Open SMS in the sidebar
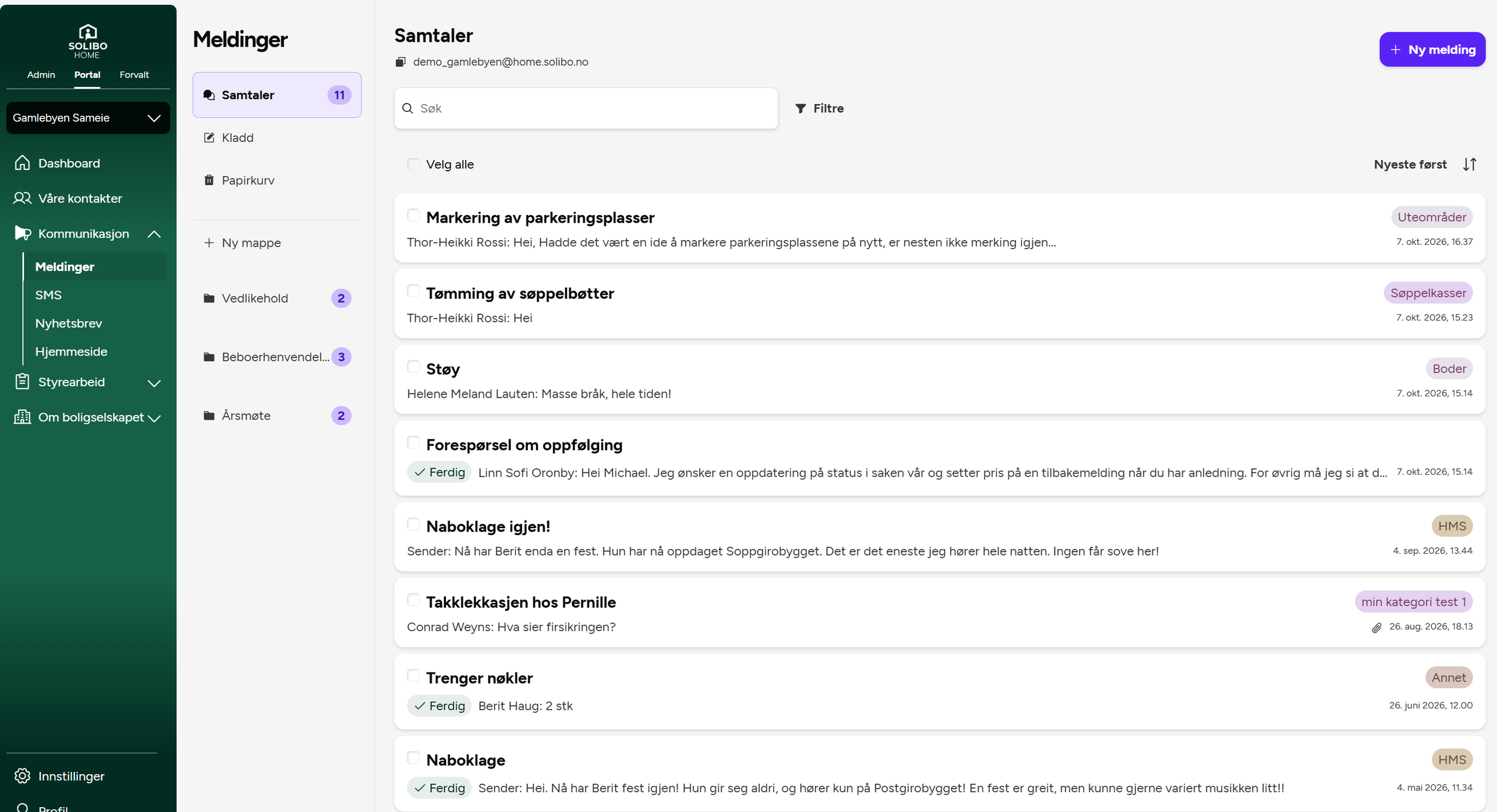 click(x=49, y=295)
